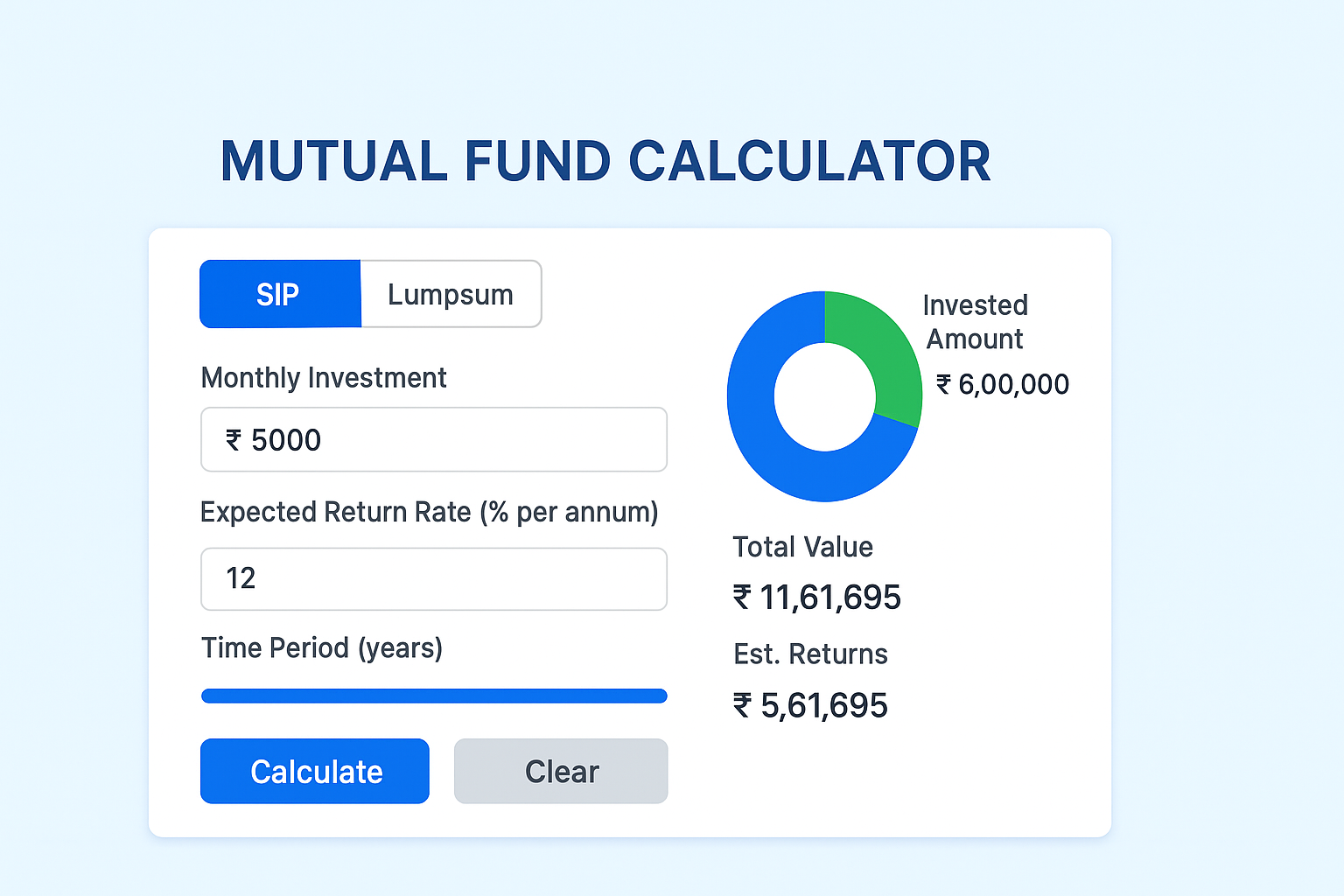The image size is (1344, 896).
Task: Click the Invested Amount label
Action: 973,322
